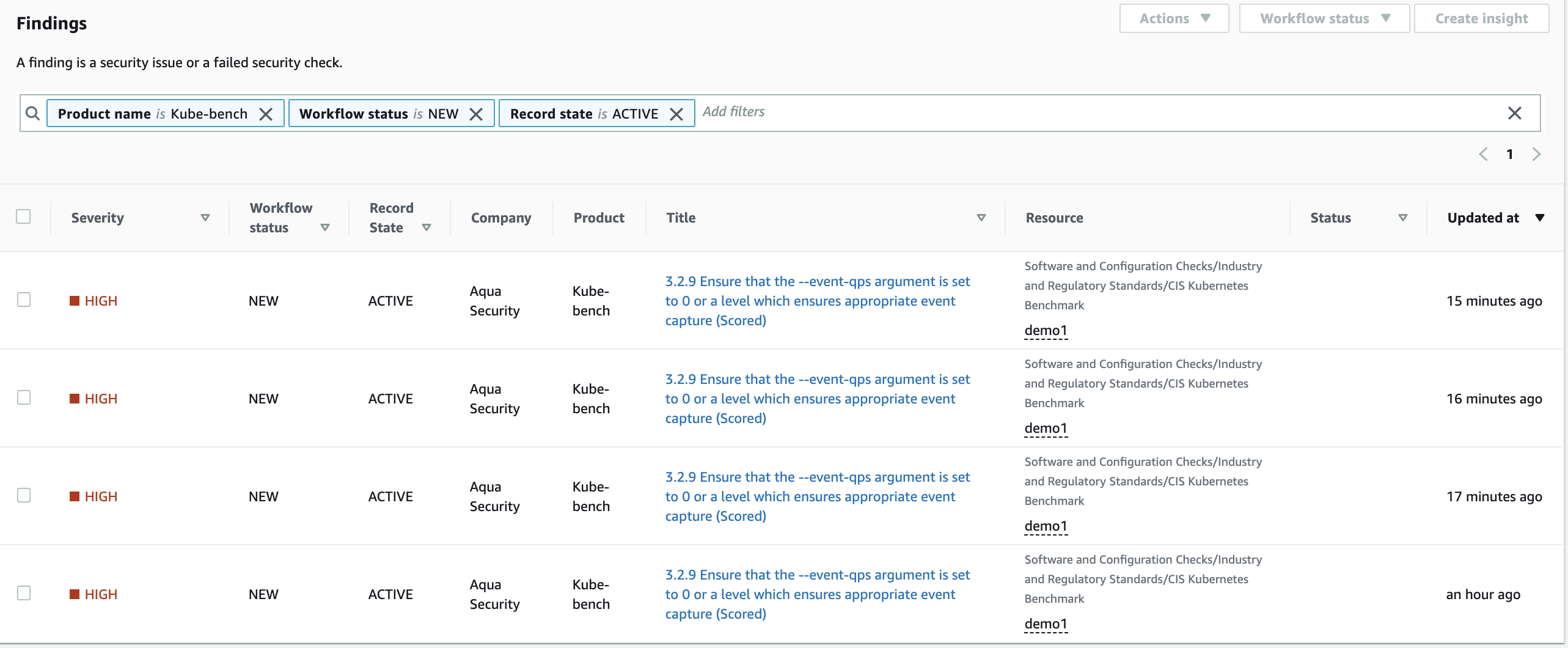Image resolution: width=1568 pixels, height=648 pixels.
Task: Click the search magnifier icon in filter bar
Action: 32,113
